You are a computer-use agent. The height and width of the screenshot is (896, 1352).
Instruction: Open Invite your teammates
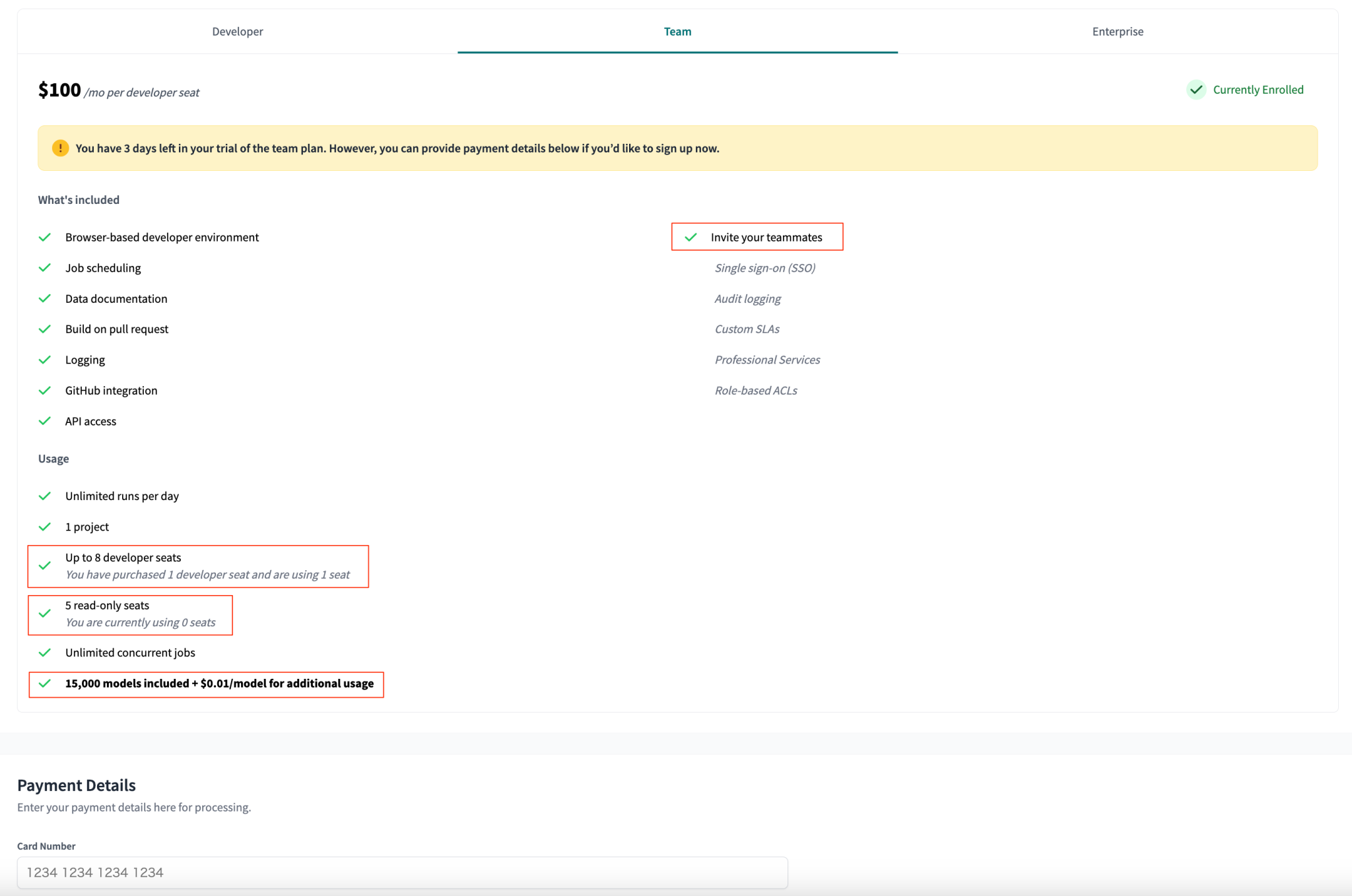point(766,236)
